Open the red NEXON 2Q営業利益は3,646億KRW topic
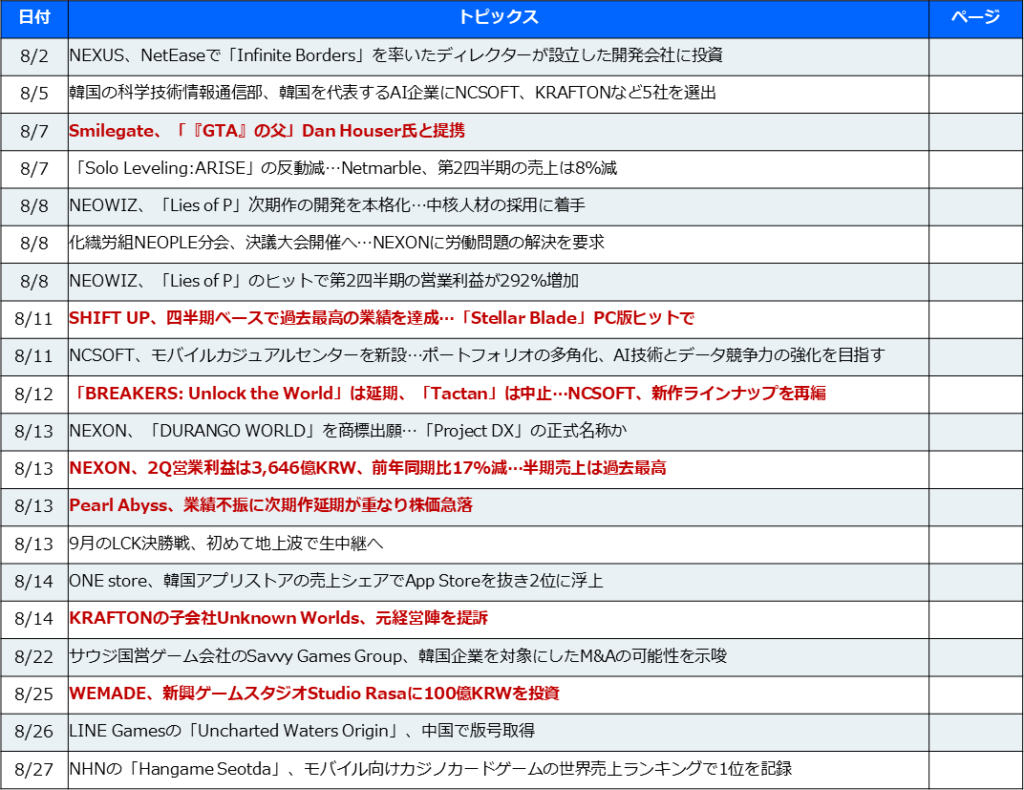This screenshot has width=1024, height=790. point(368,468)
